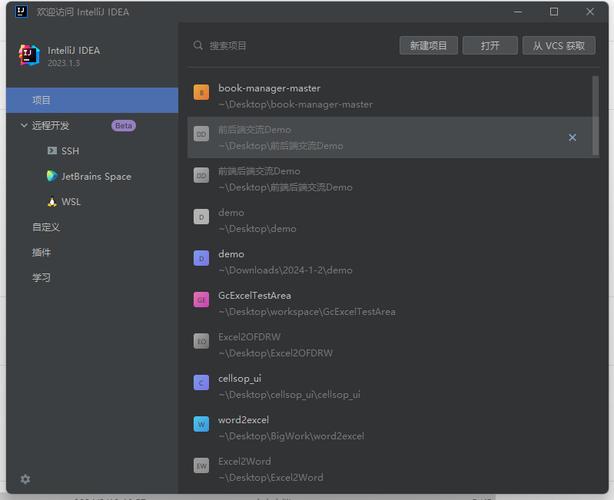Viewport: 614px width, 500px height.
Task: Click the gray icon for 前端后端交流Demo project
Action: [x=201, y=175]
